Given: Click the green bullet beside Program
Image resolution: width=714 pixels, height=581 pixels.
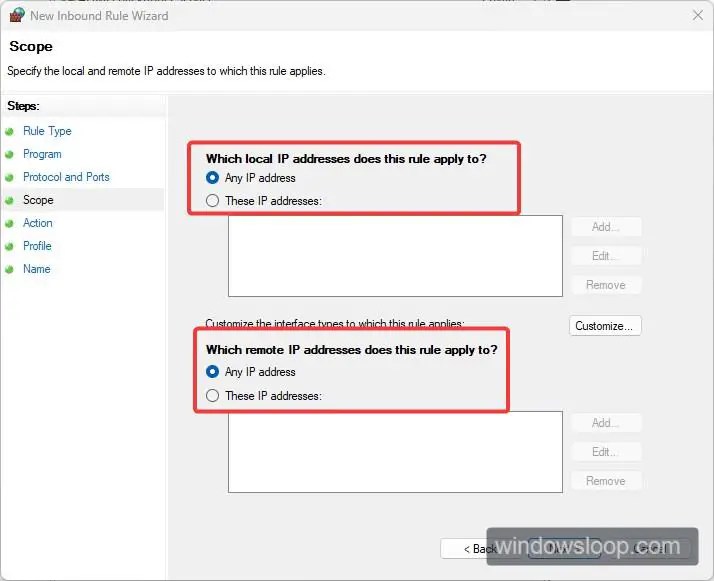Looking at the screenshot, I should (x=10, y=155).
